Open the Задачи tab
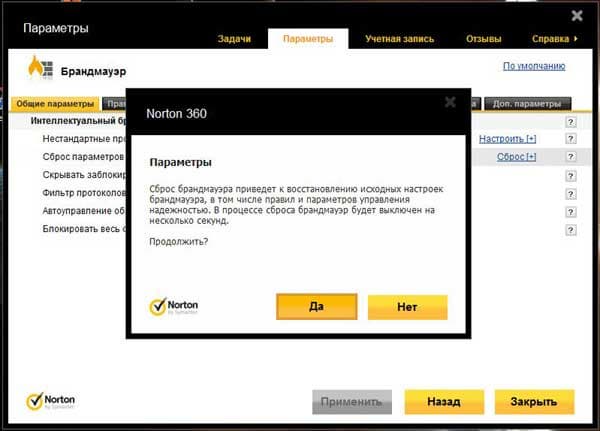The width and height of the screenshot is (600, 431). point(234,39)
